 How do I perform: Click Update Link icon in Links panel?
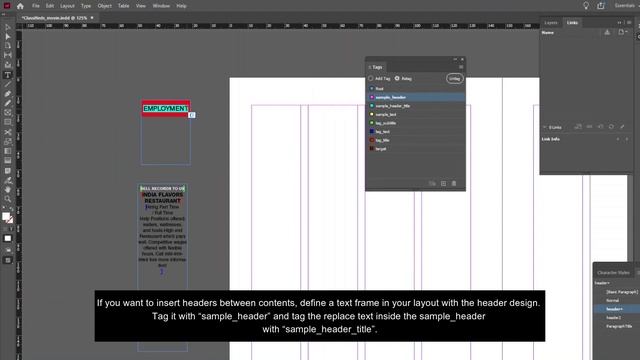[611, 127]
